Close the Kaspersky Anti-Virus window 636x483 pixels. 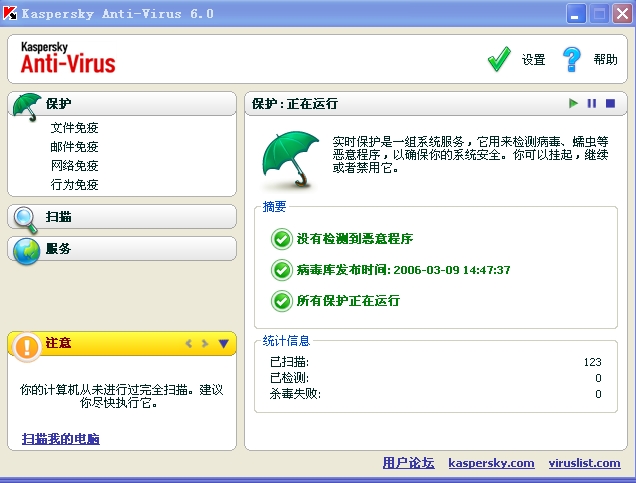623,13
